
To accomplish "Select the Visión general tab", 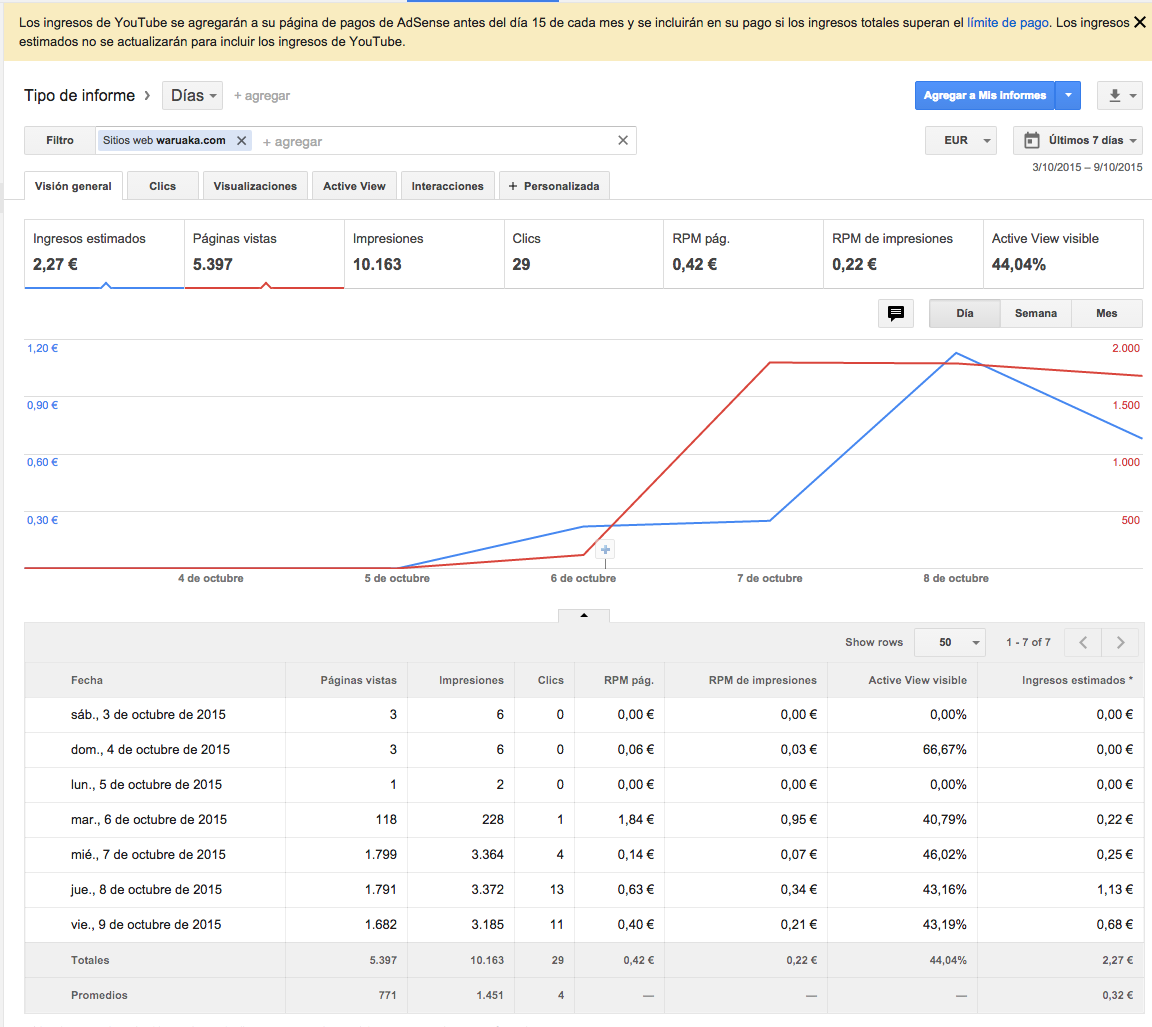I will point(73,186).
